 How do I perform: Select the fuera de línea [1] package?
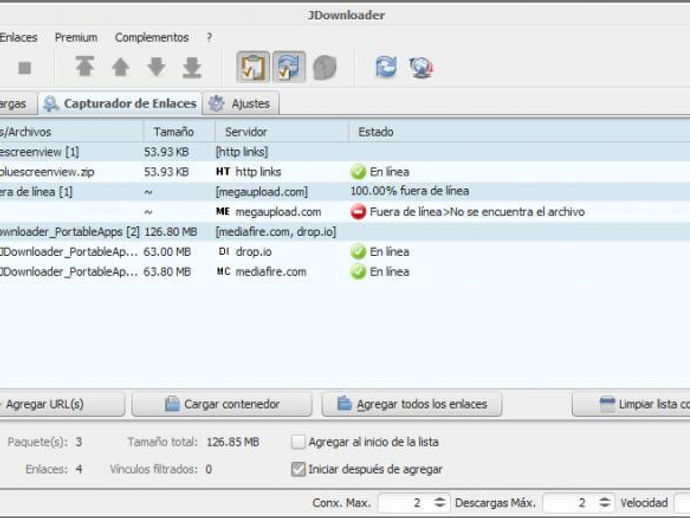coord(345,191)
